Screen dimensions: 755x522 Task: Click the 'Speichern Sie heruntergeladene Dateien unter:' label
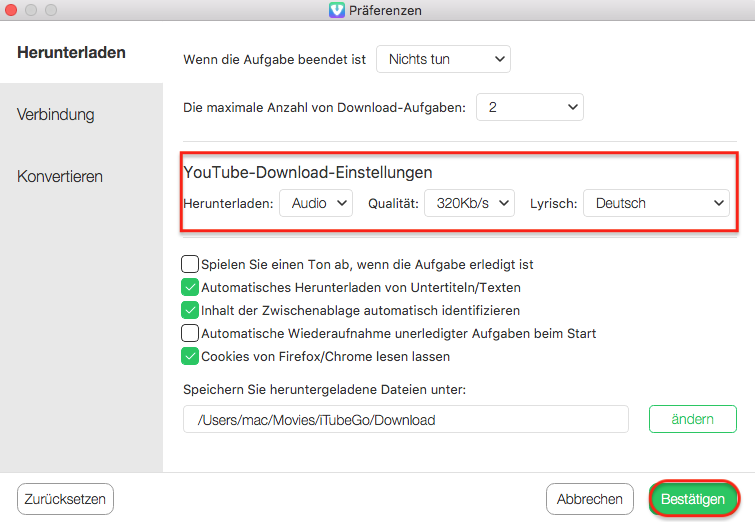click(325, 389)
